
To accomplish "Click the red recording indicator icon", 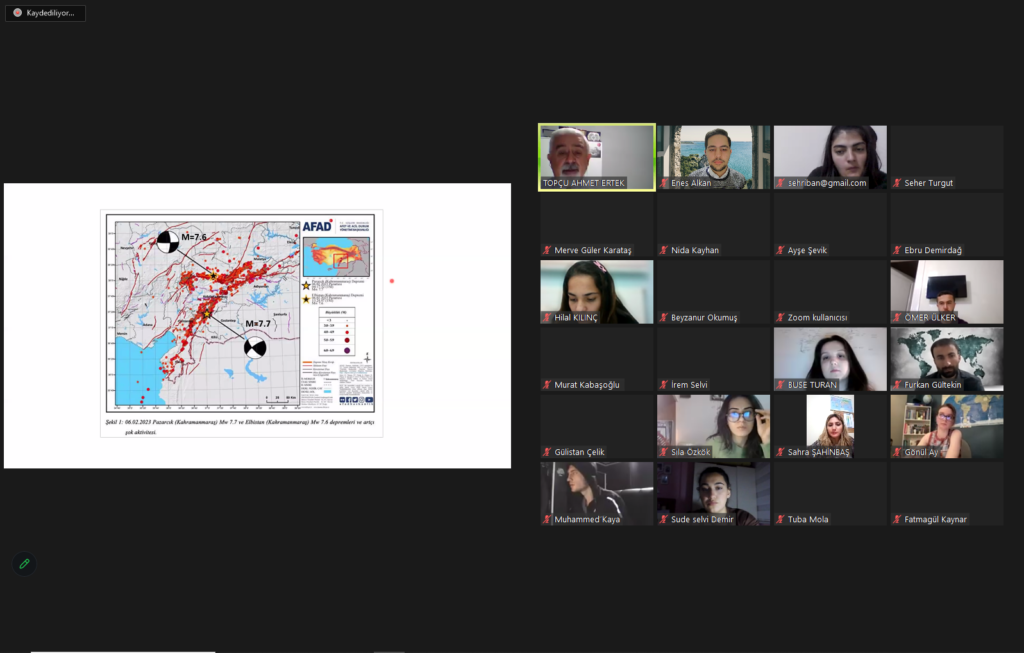I will 18,12.
